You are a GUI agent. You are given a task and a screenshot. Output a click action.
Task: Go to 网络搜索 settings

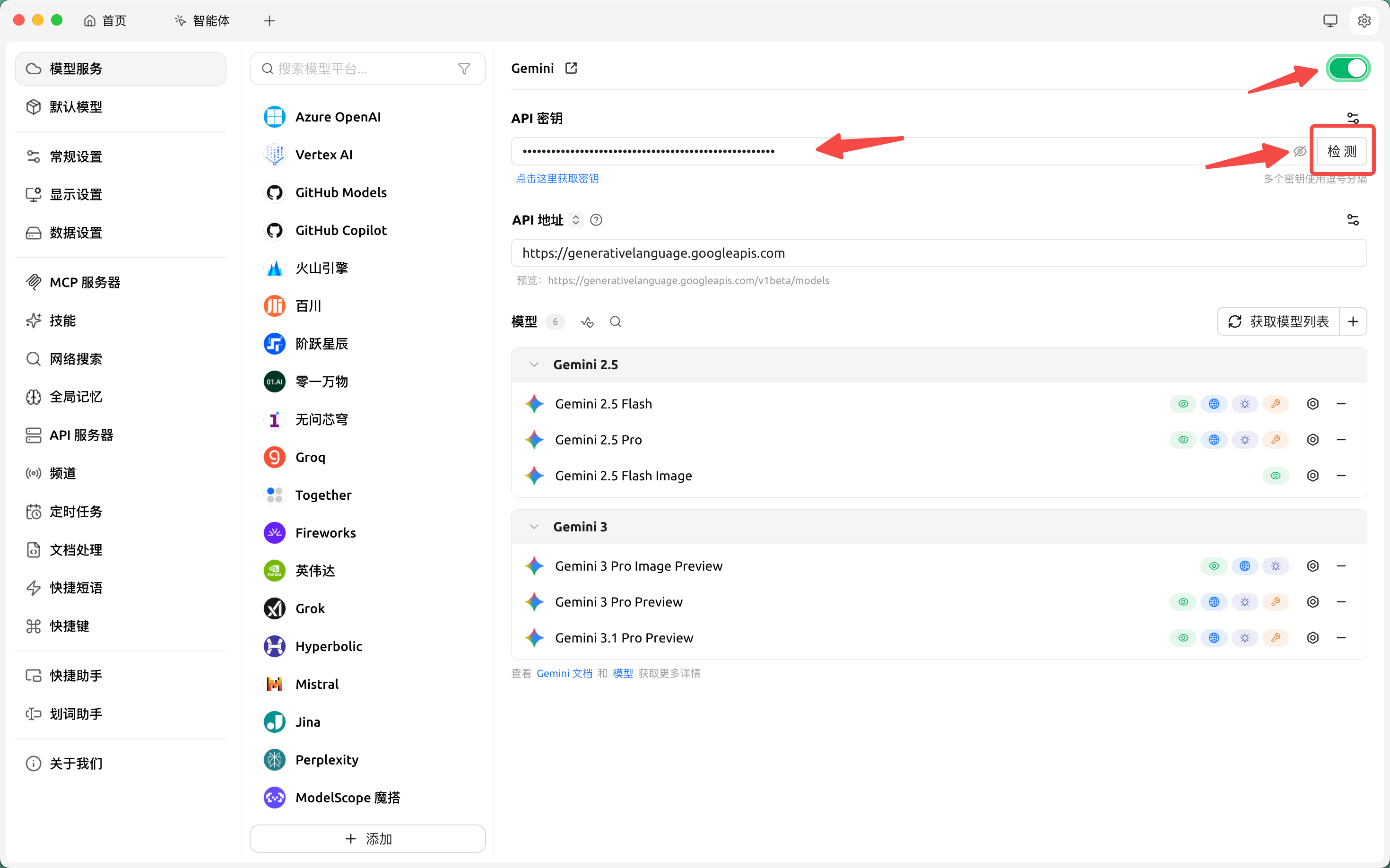121,359
